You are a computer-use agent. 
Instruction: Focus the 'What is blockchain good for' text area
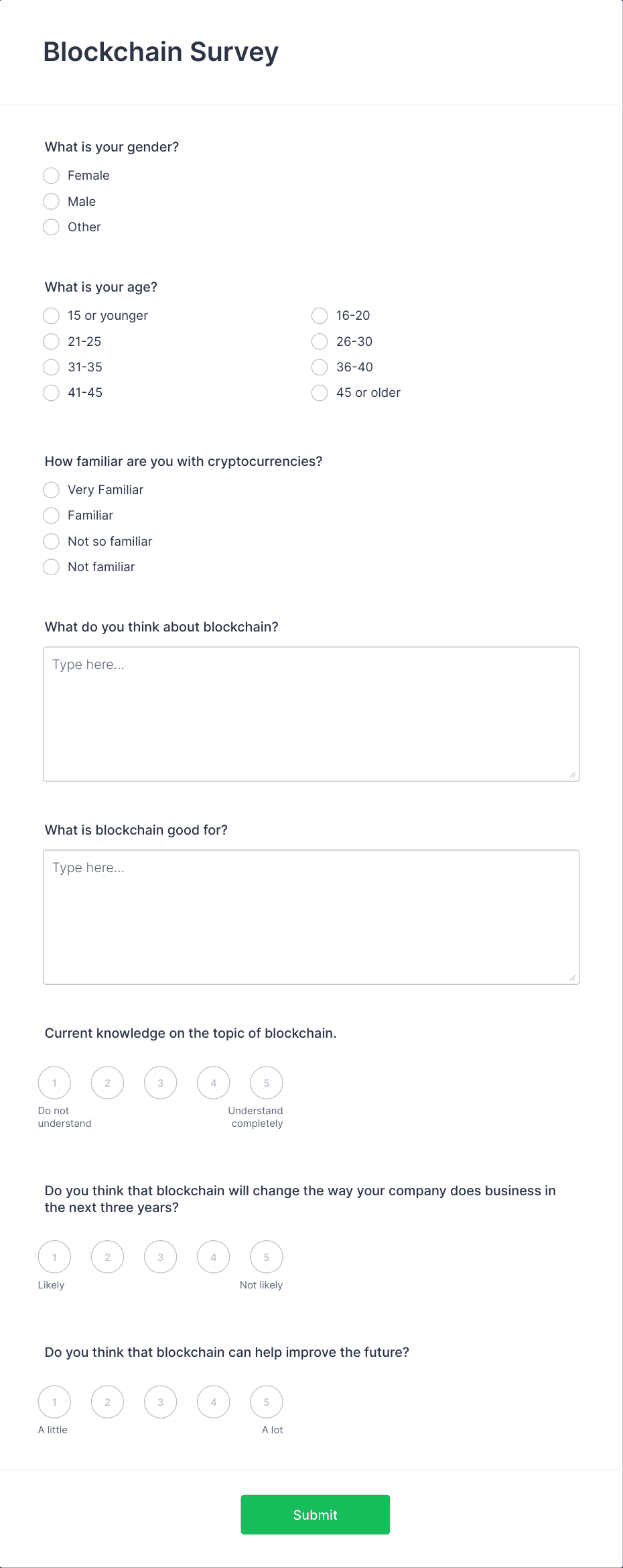click(x=311, y=917)
